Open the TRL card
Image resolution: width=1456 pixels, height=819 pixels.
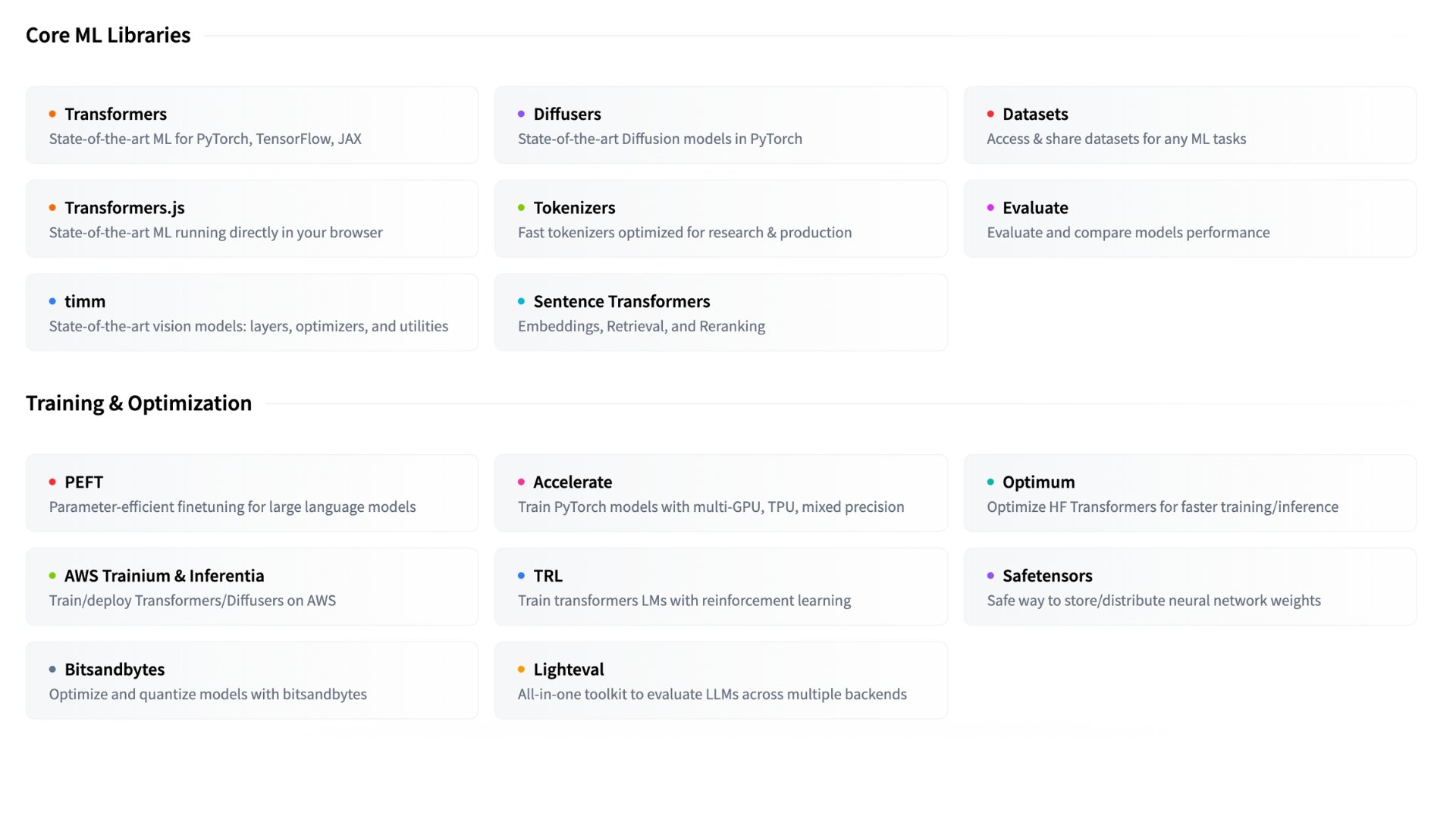point(720,587)
